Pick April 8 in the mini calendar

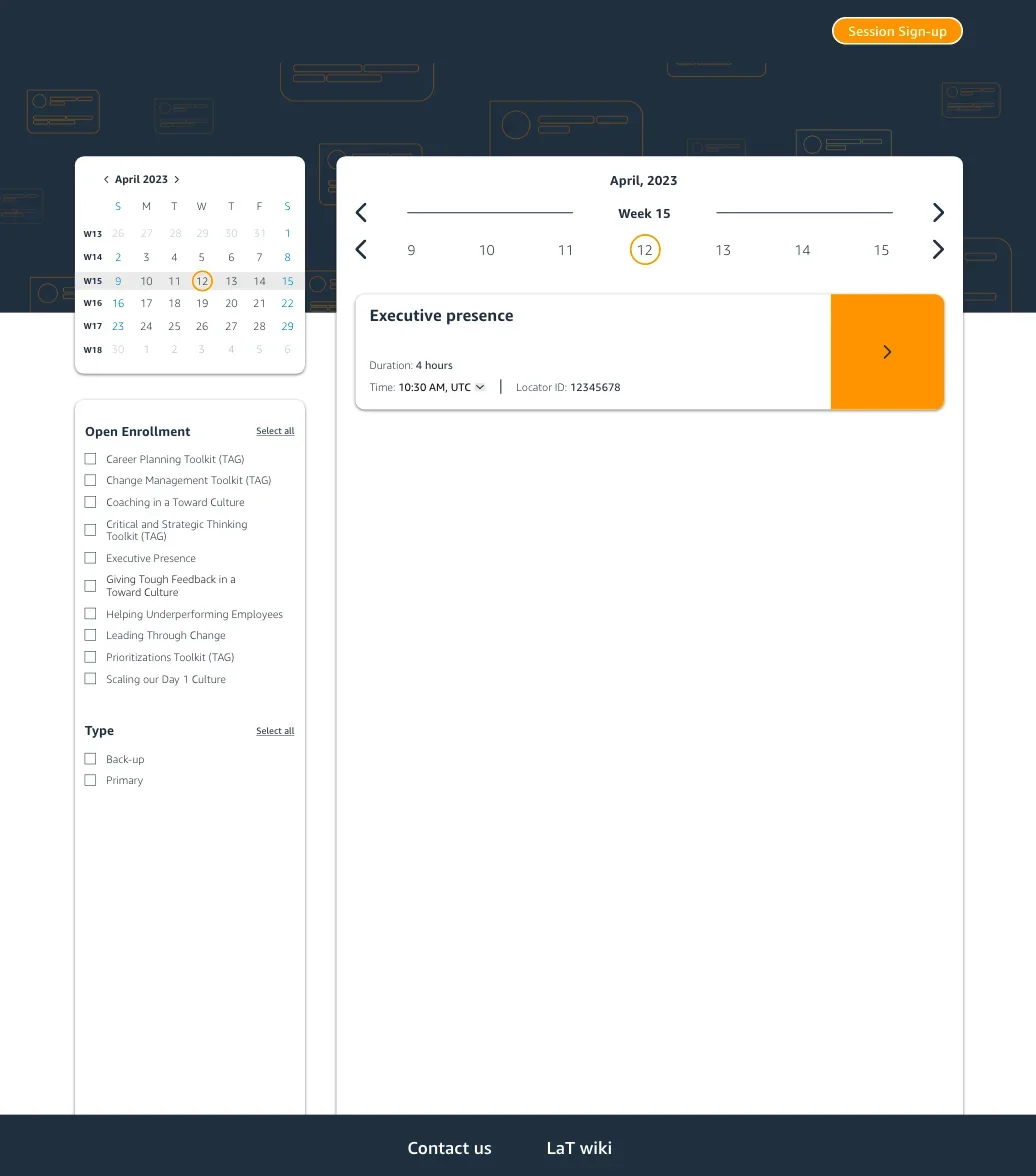click(287, 257)
